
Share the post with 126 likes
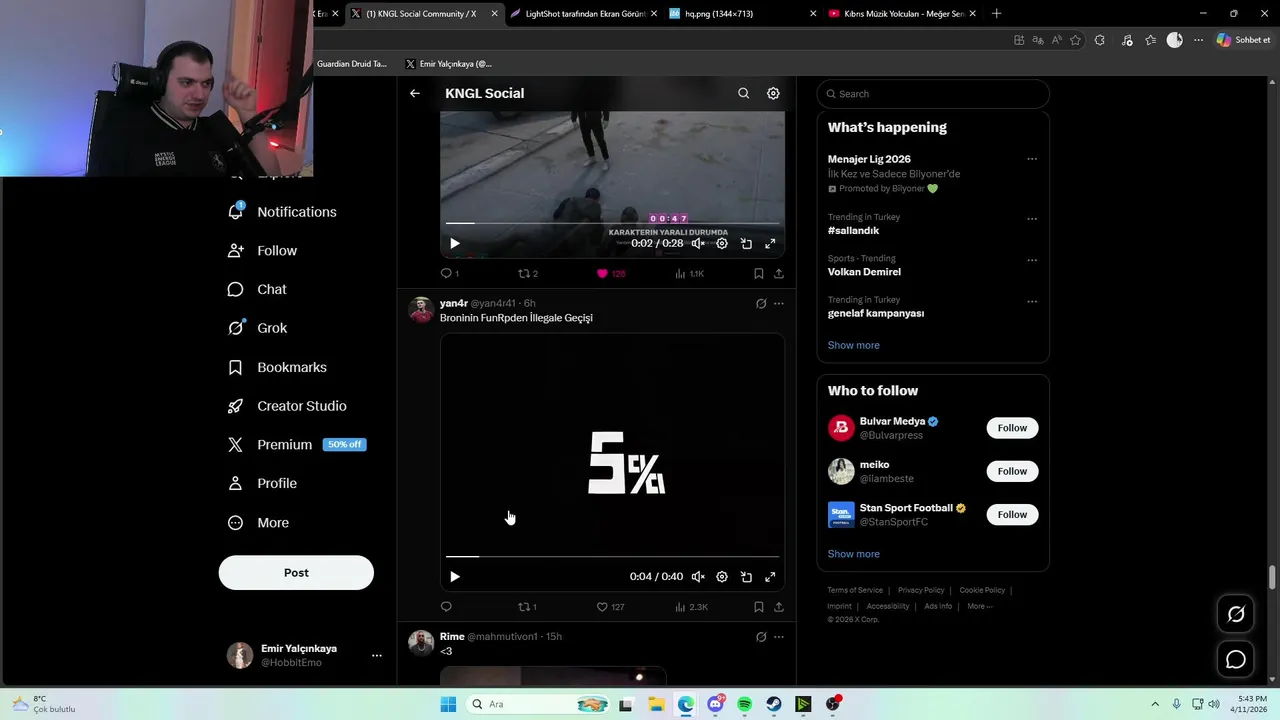point(779,273)
